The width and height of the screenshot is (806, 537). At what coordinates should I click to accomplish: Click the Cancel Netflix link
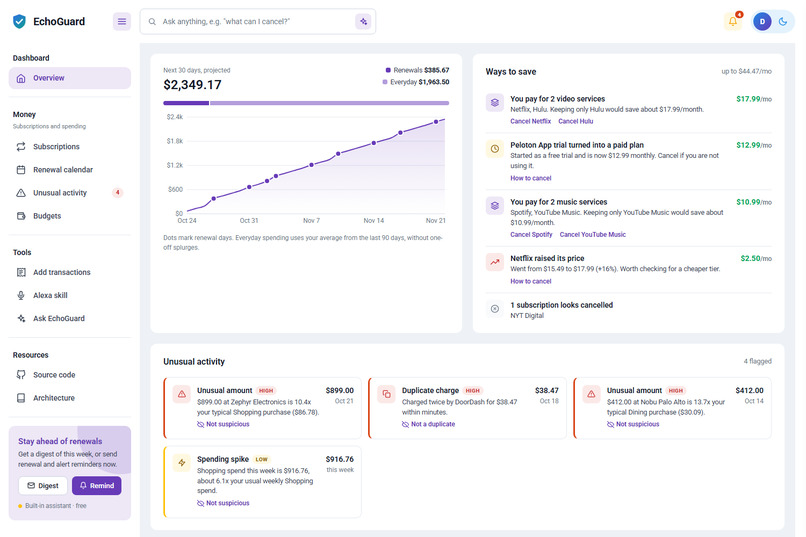coord(530,121)
